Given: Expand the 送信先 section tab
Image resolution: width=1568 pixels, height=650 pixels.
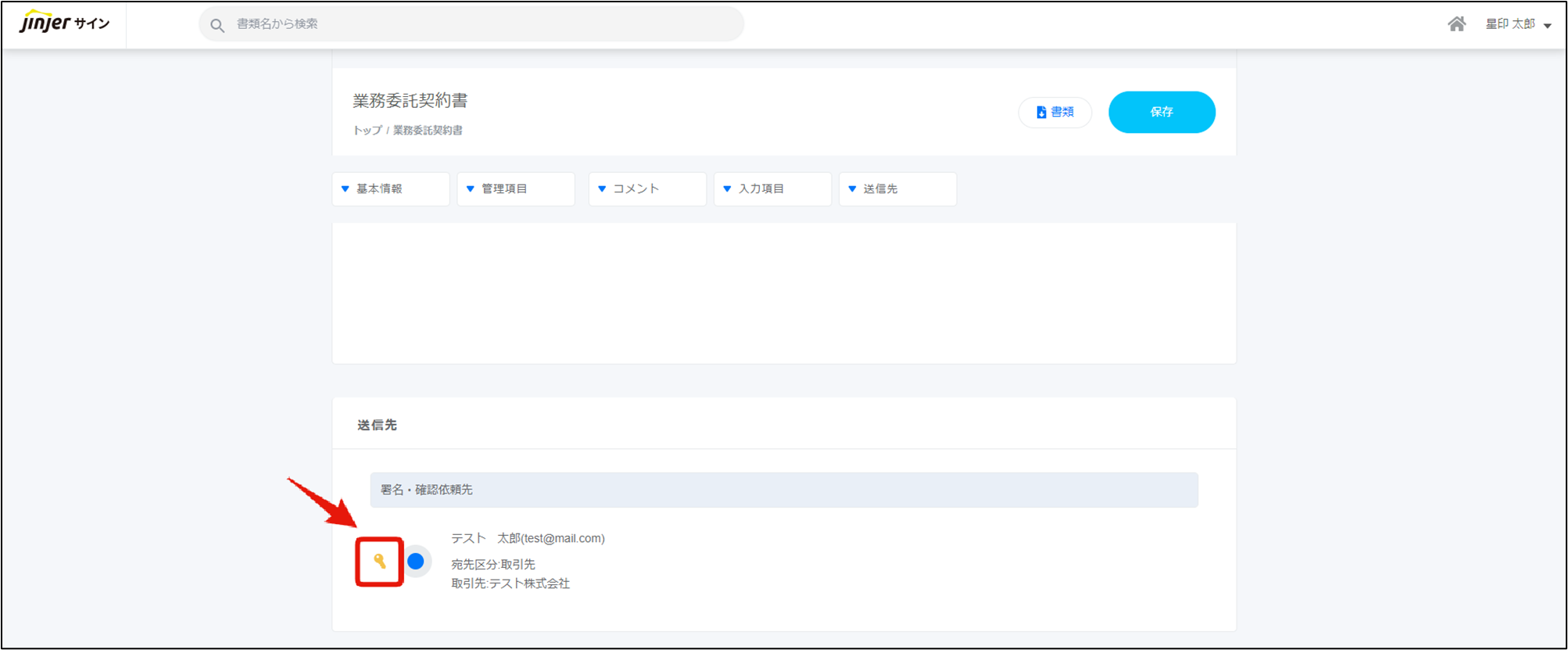Looking at the screenshot, I should pyautogui.click(x=897, y=189).
